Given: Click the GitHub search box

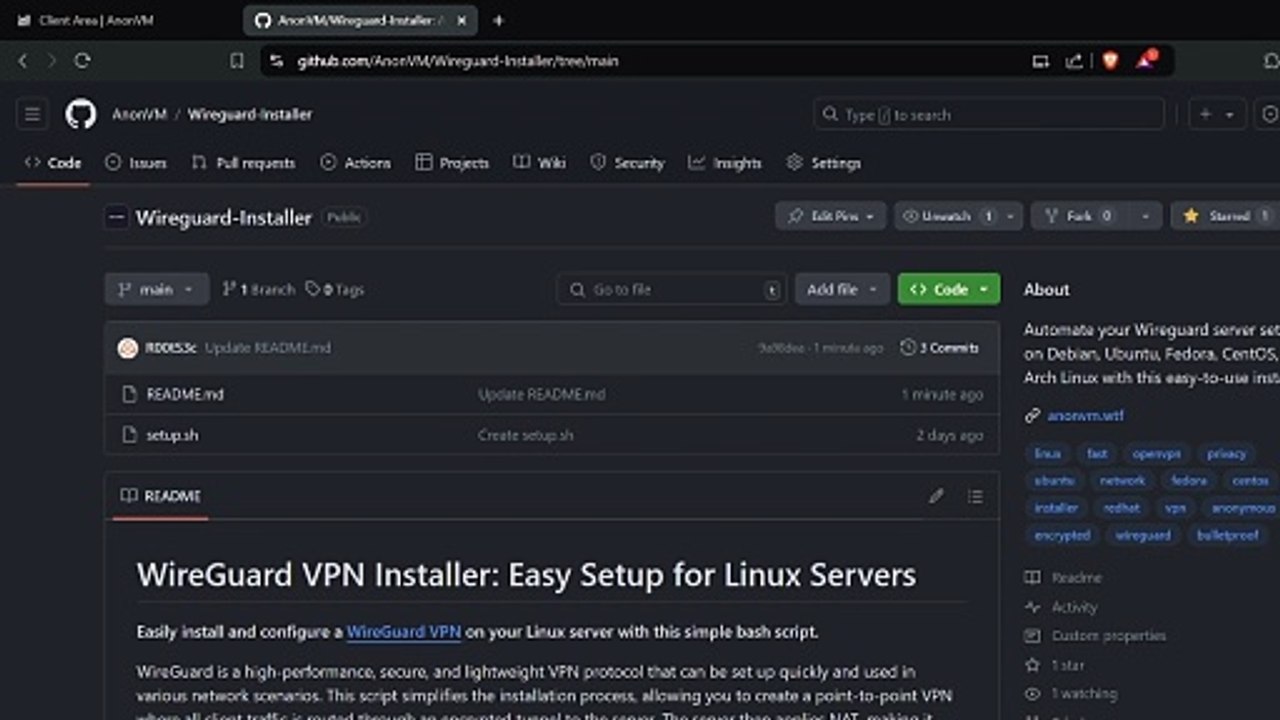Looking at the screenshot, I should pos(989,114).
